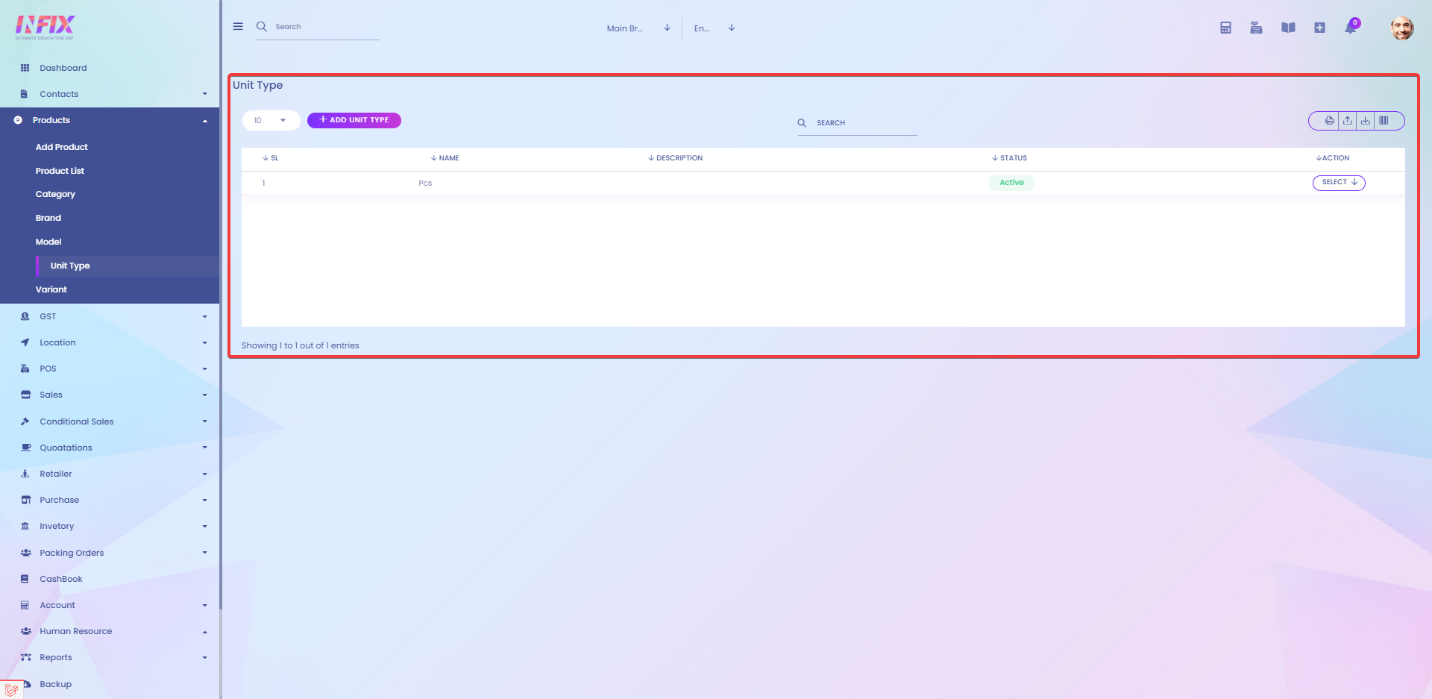Viewport: 1432px width, 699px height.
Task: Click the Active status badge for Pcs
Action: tap(1012, 182)
